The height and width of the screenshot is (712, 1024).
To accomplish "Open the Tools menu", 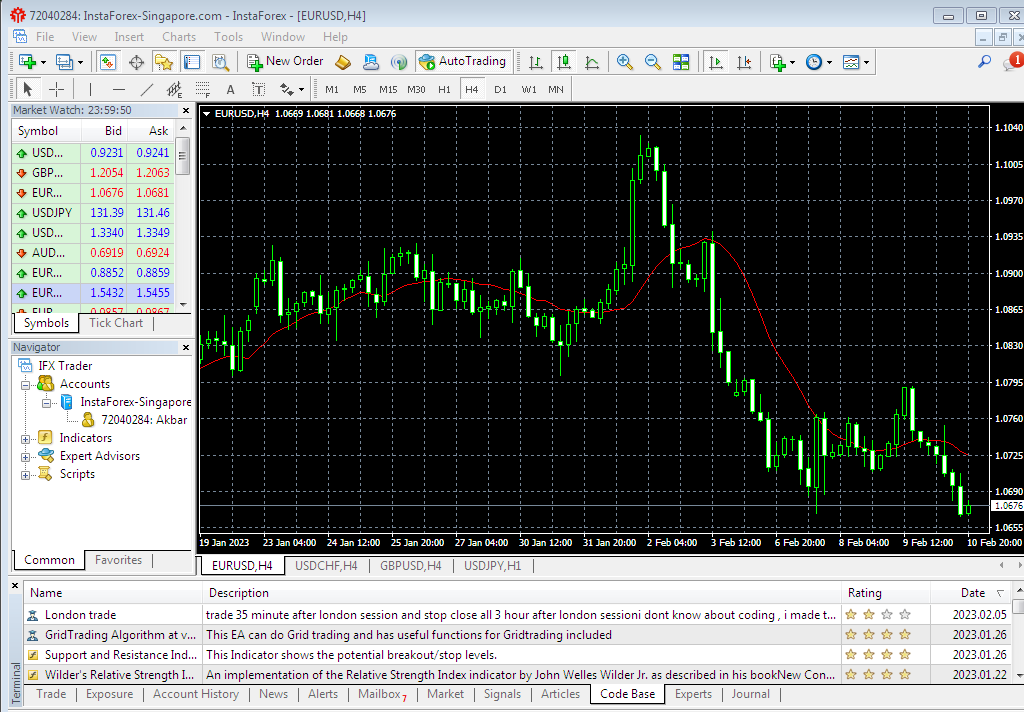I will click(x=229, y=37).
